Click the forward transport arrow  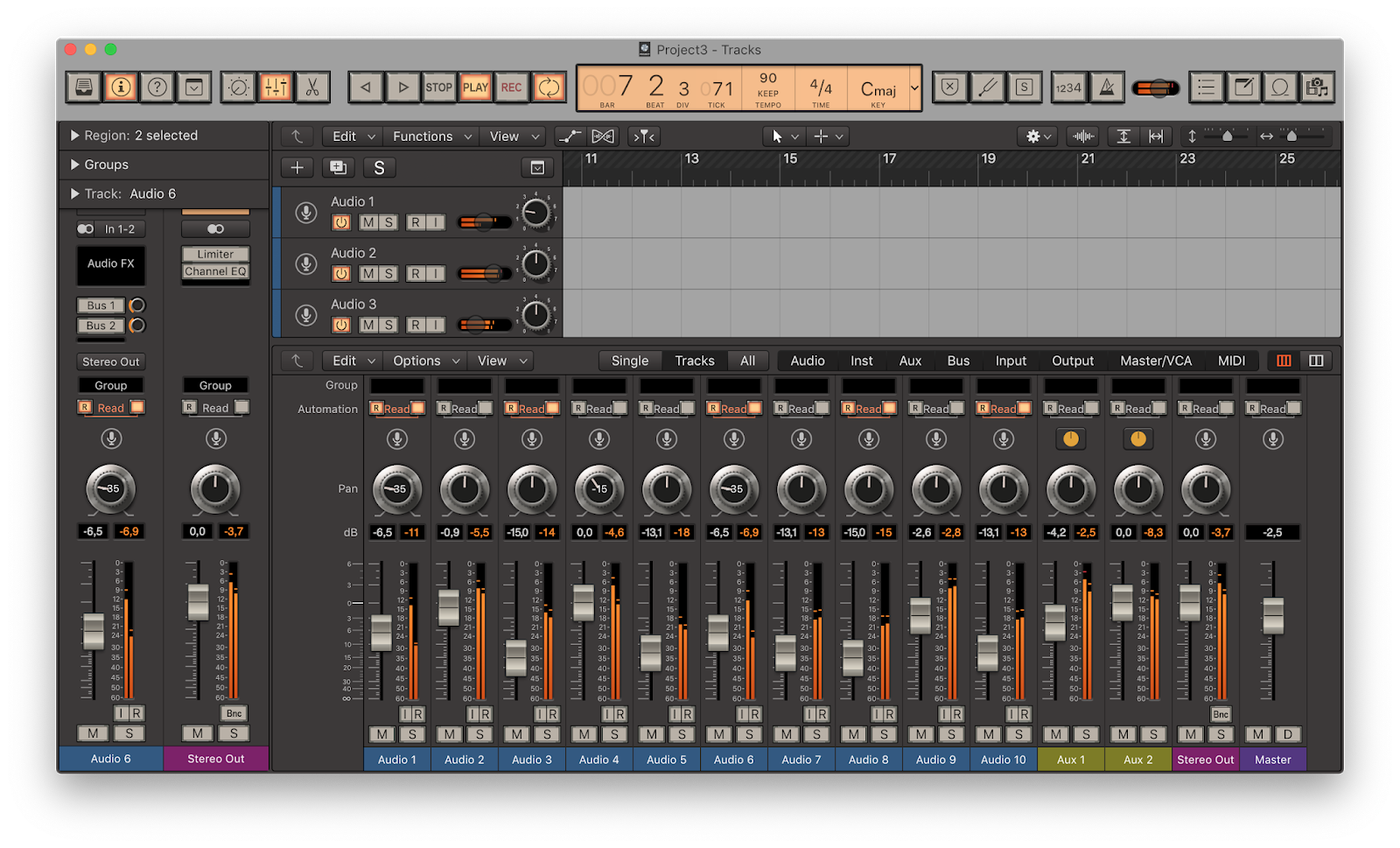click(x=402, y=87)
